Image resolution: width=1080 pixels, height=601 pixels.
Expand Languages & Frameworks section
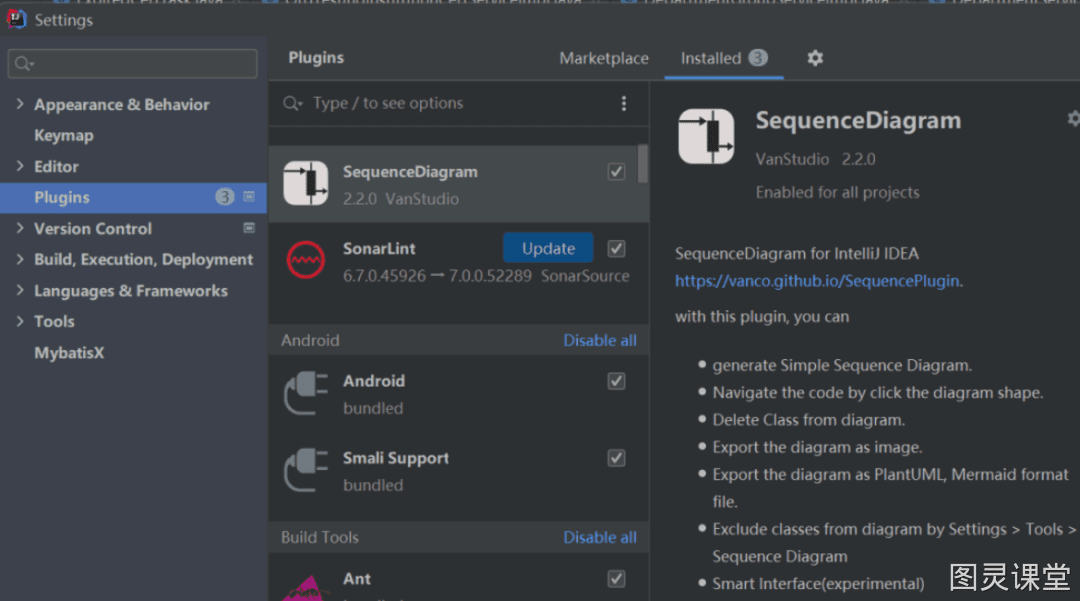(19, 291)
